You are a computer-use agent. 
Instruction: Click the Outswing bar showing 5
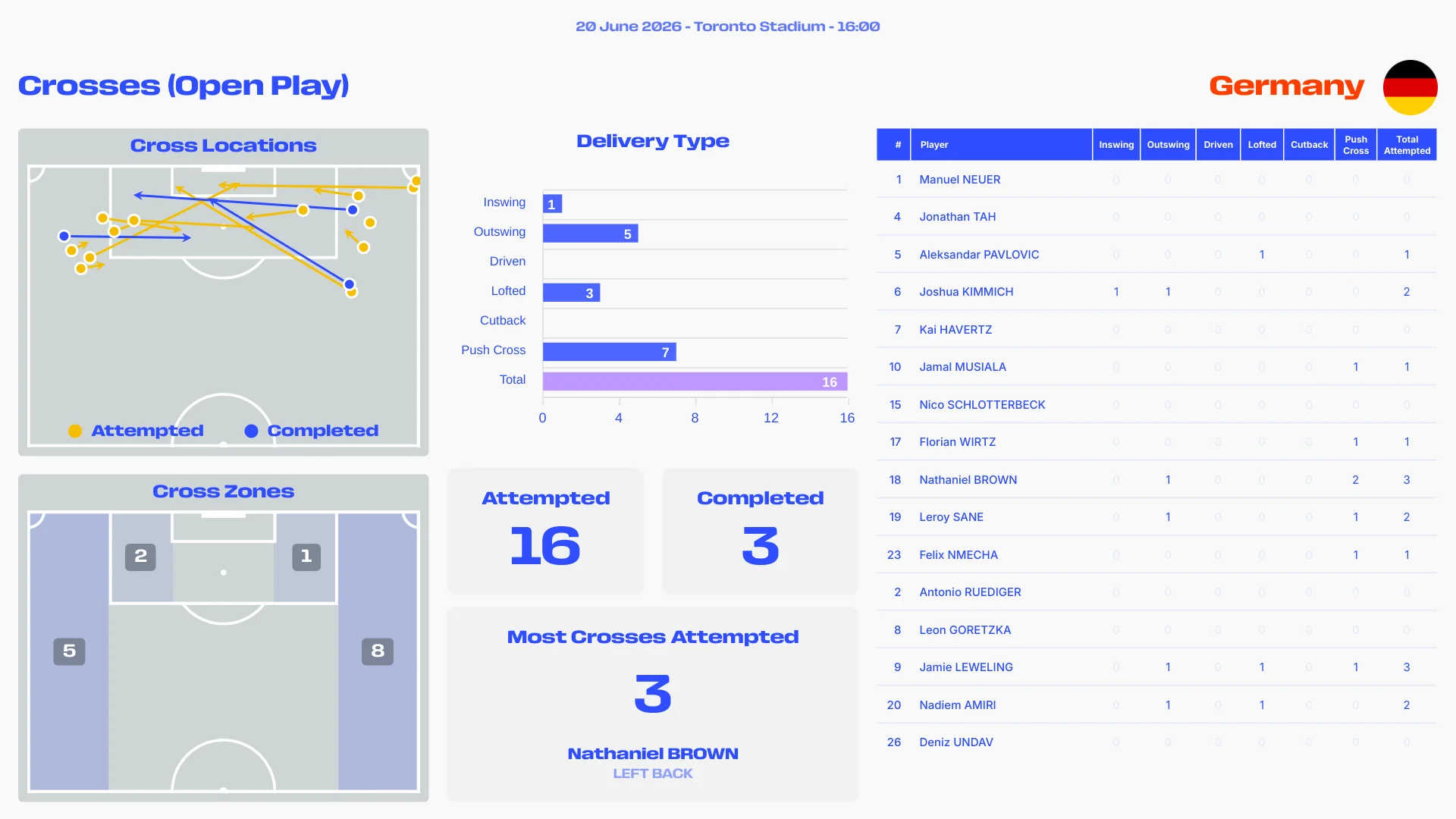(590, 234)
